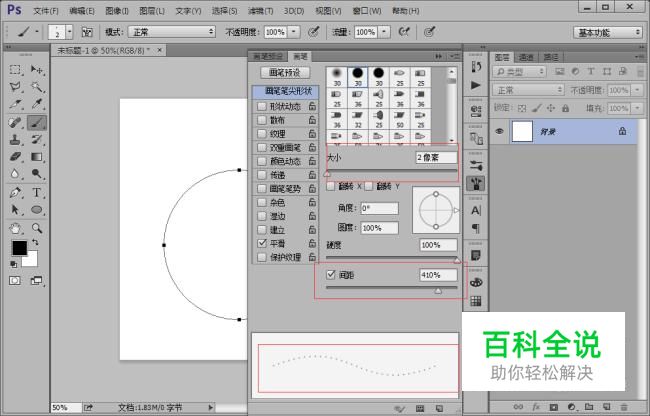Image resolution: width=650 pixels, height=416 pixels.
Task: Enable airbrush-style build-up icon
Action: (404, 31)
